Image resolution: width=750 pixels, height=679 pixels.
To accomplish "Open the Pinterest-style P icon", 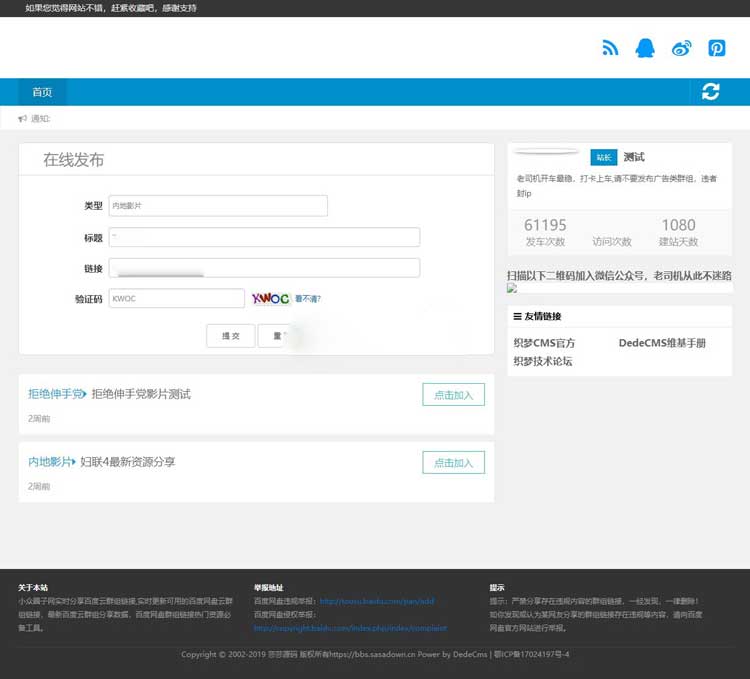I will click(x=716, y=48).
